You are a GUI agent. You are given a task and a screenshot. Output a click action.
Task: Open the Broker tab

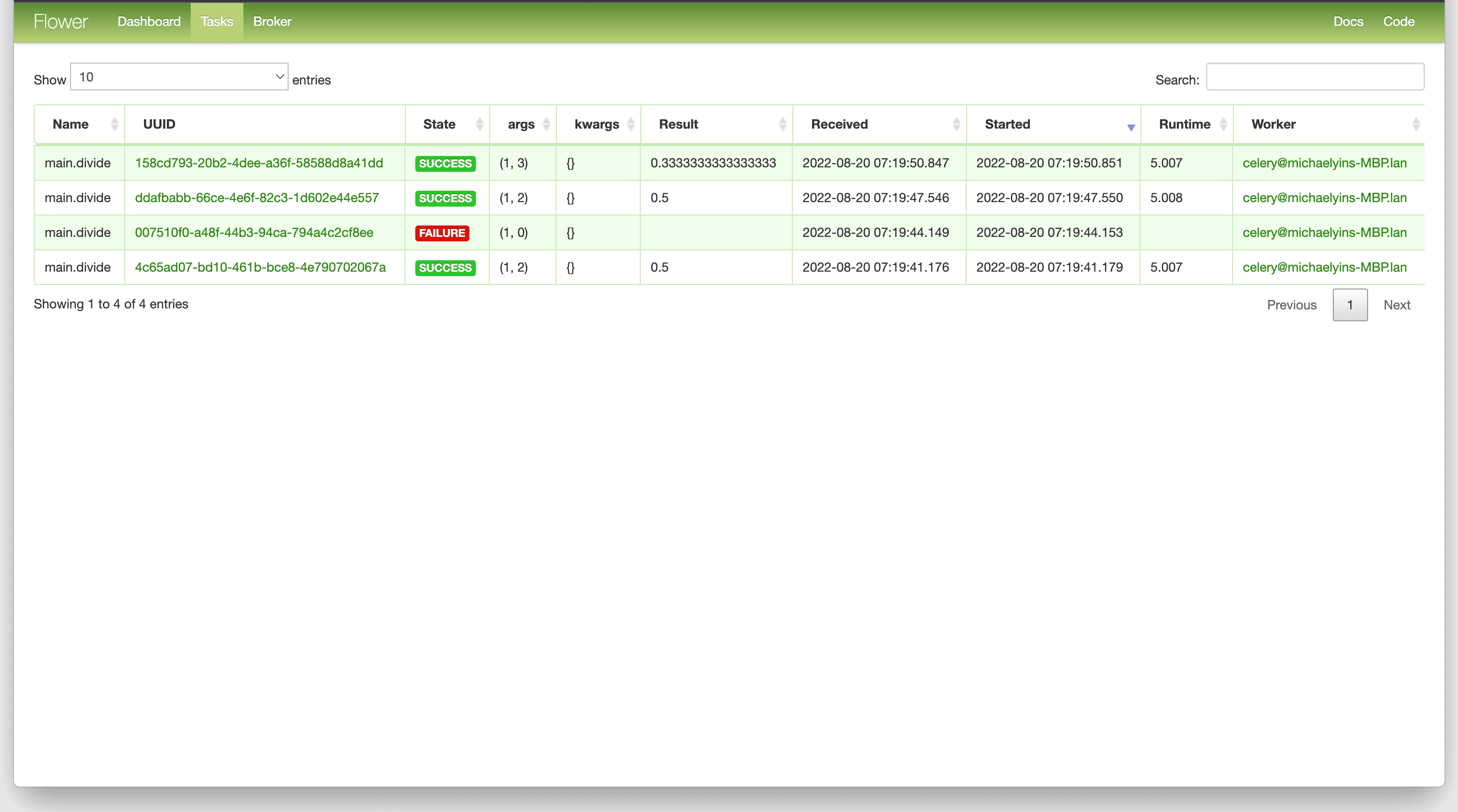coord(272,21)
